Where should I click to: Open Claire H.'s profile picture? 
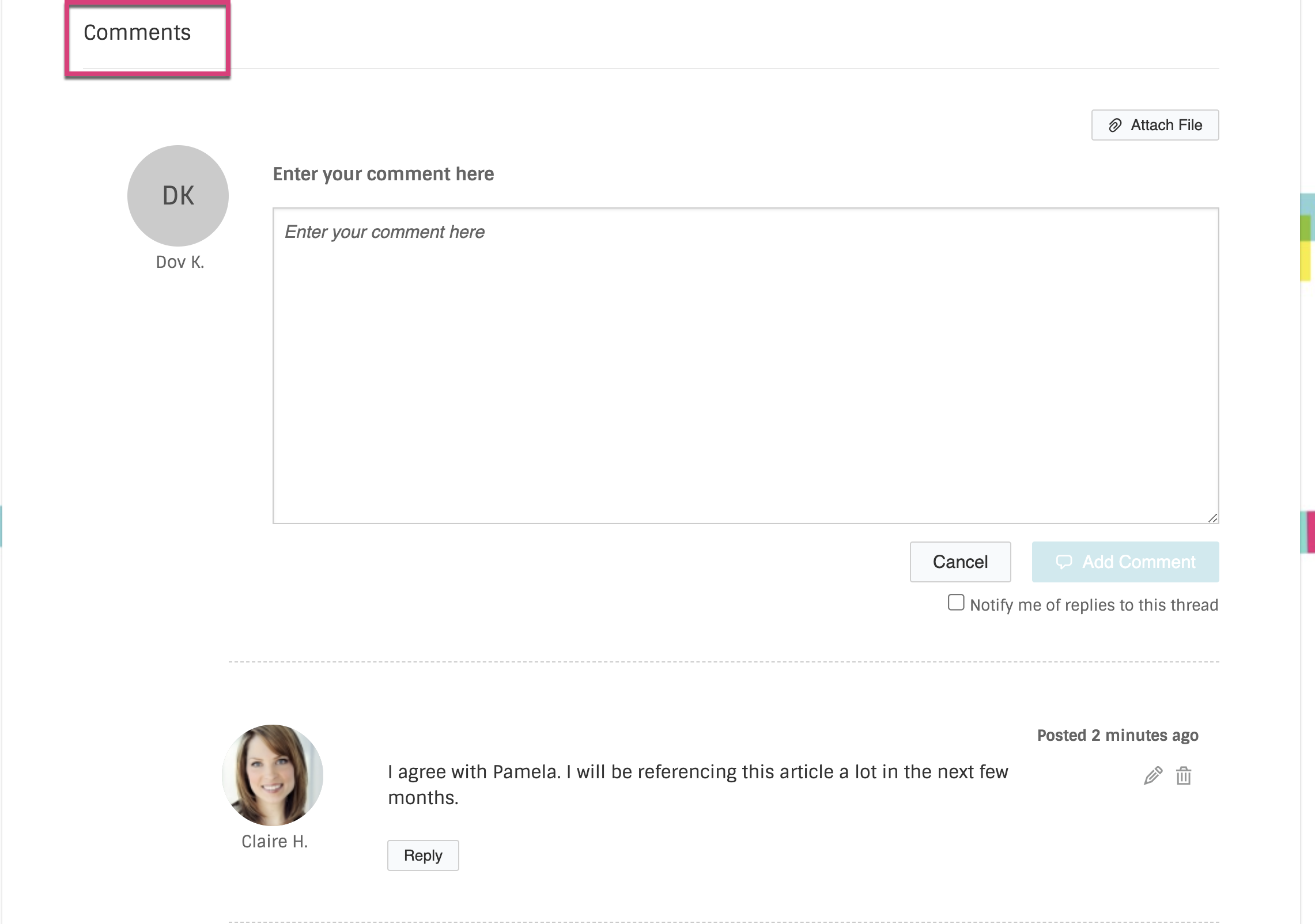[x=272, y=775]
